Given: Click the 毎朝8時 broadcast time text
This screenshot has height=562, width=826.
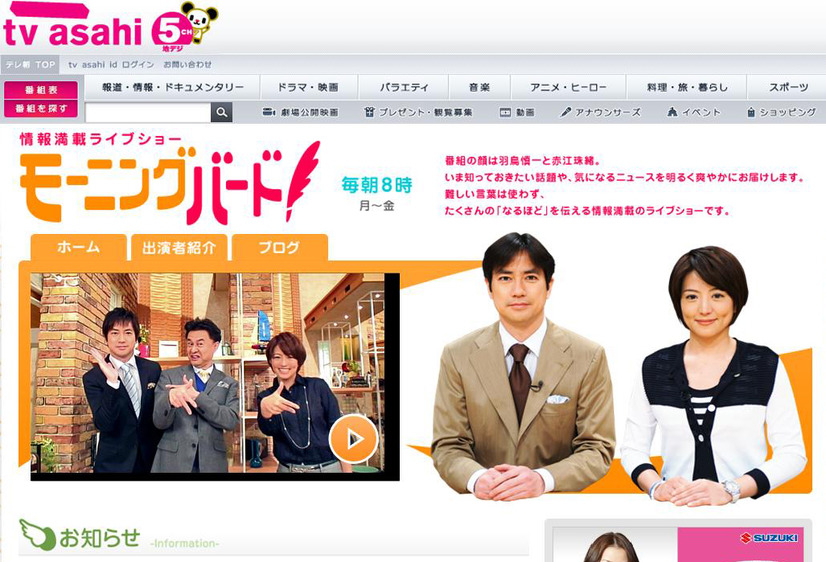Looking at the screenshot, I should pos(377,185).
